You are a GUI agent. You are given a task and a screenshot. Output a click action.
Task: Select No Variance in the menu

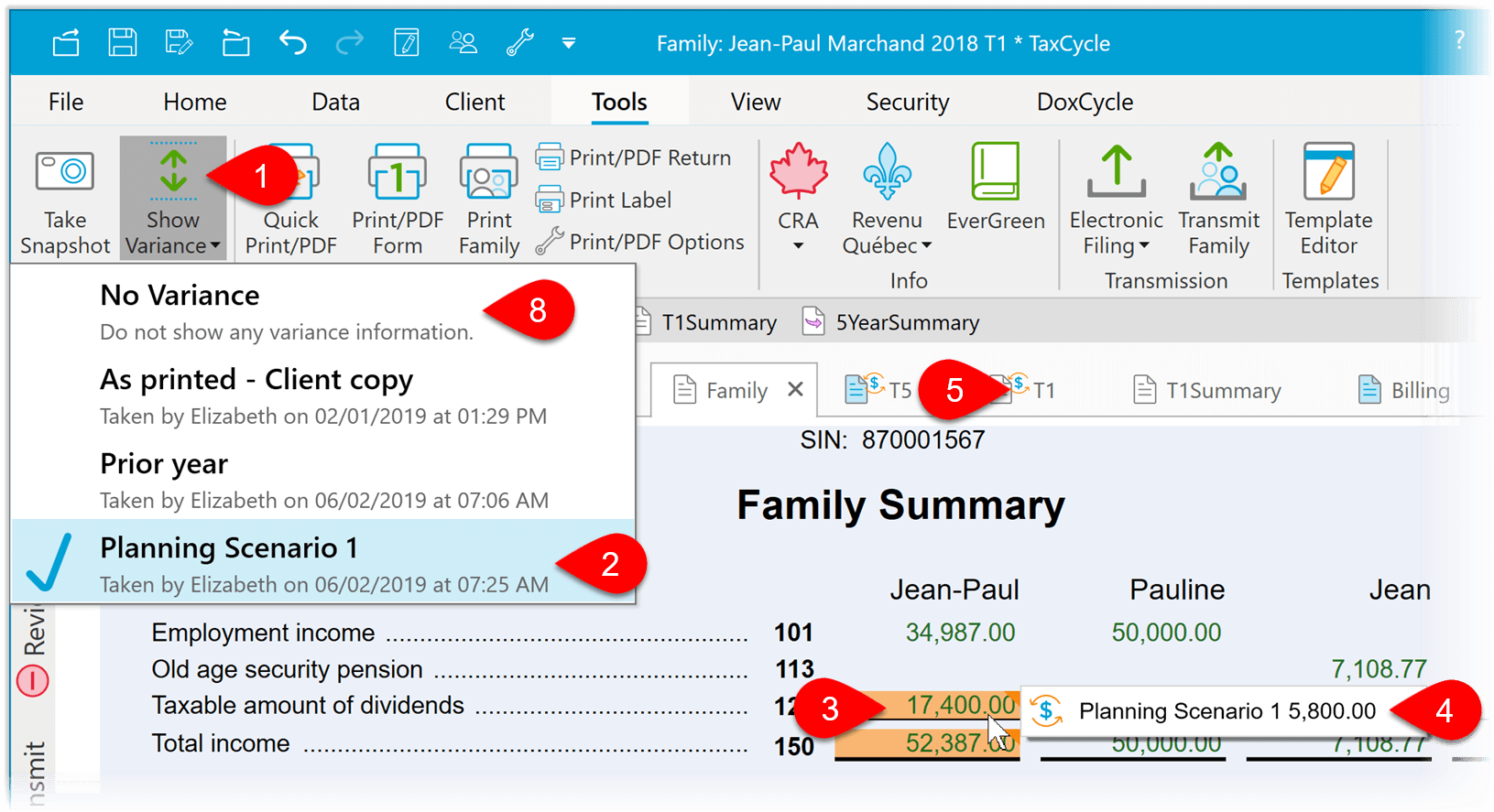pos(322,311)
